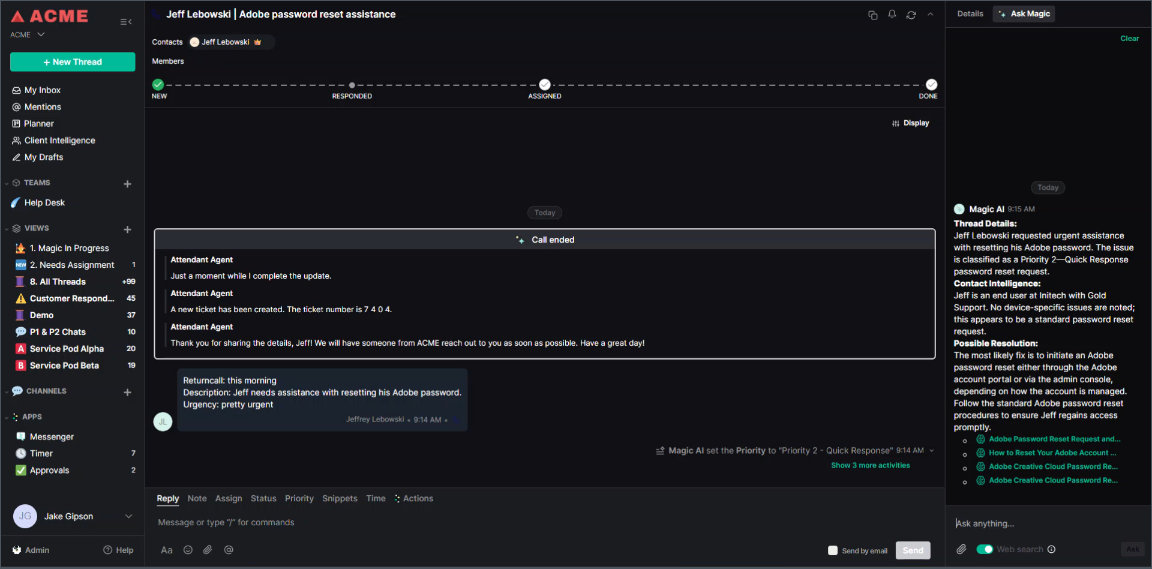Expand the priority activity chevron
The image size is (1152, 569).
[x=932, y=450]
